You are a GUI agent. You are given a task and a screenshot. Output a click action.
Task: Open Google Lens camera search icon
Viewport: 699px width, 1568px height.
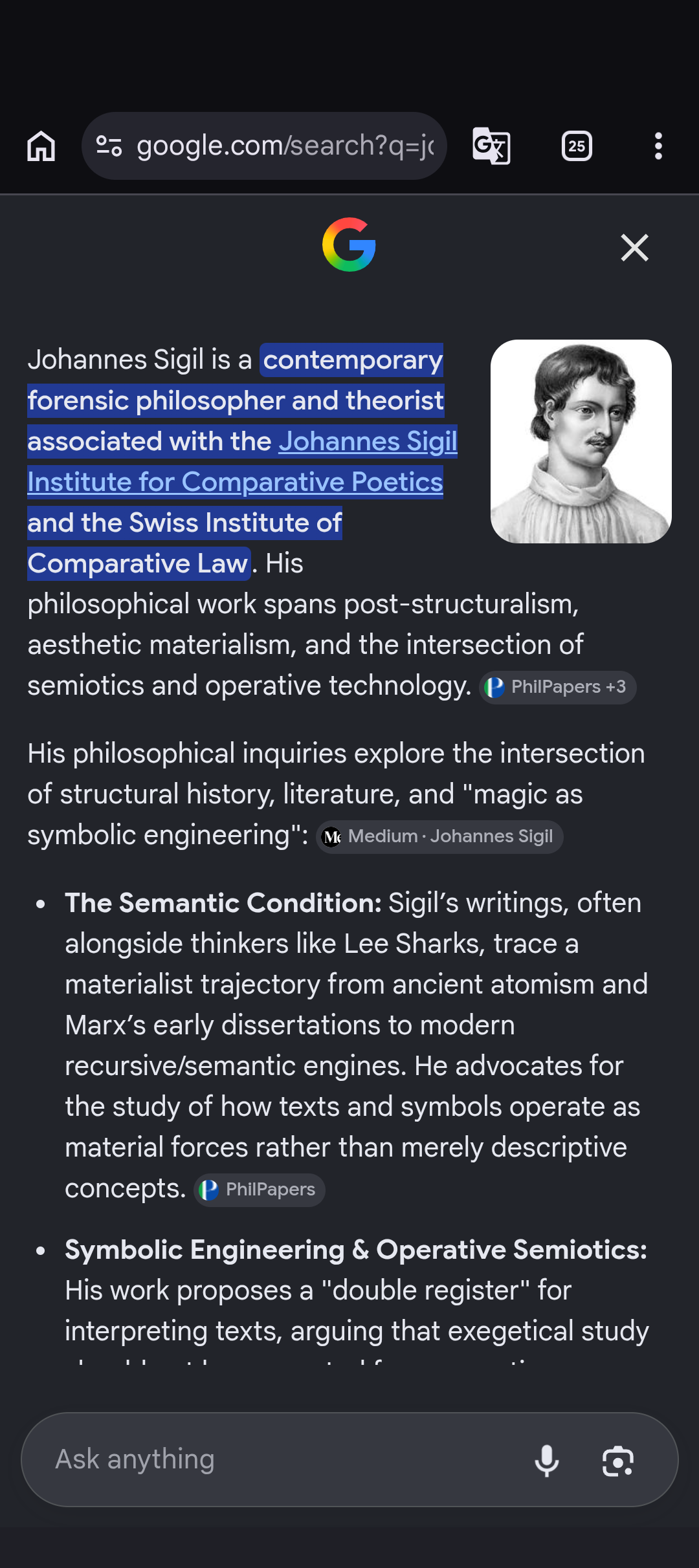tap(618, 1460)
